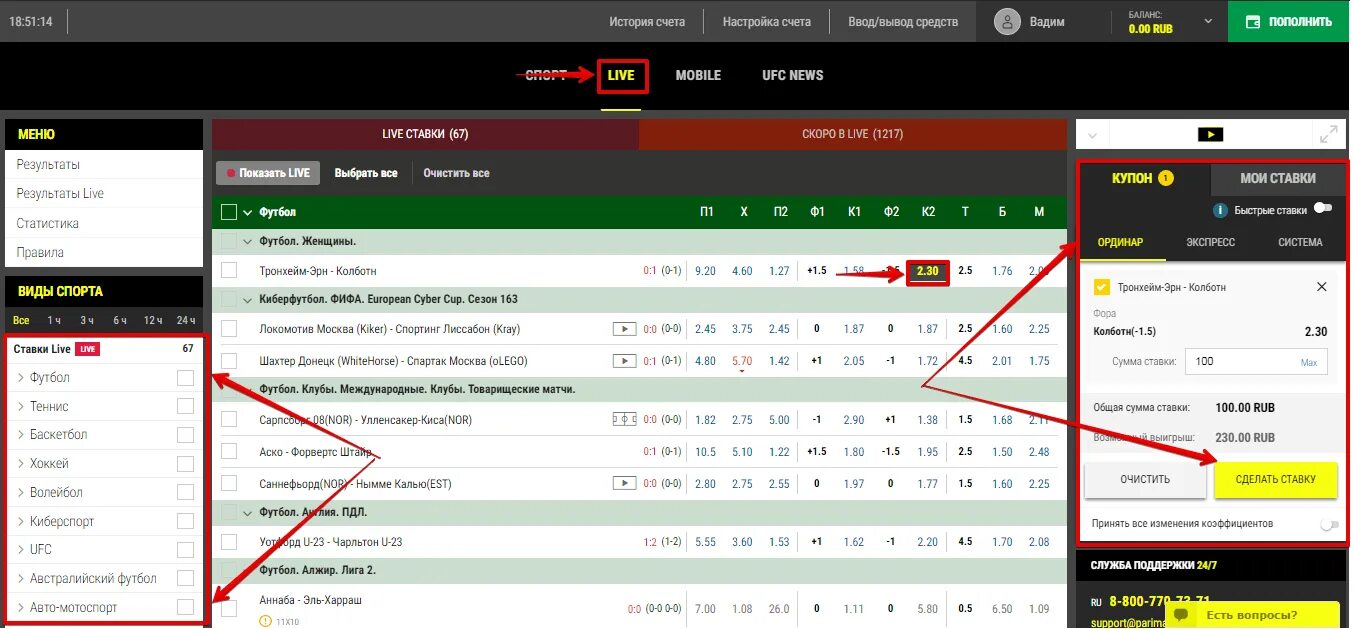The image size is (1354, 629).
Task: Check the Теннис checkbox in sports list
Action: point(185,406)
